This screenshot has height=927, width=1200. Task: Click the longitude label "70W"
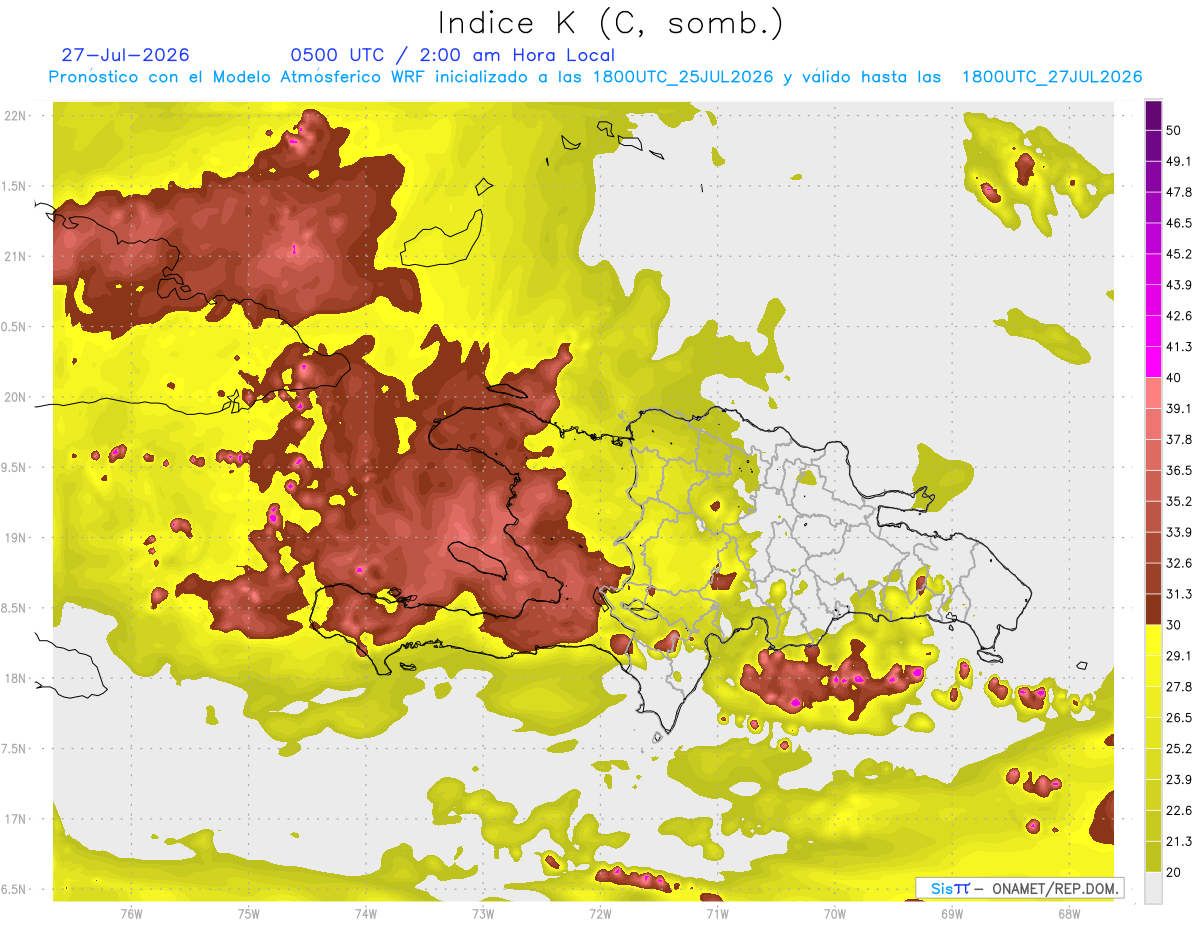835,913
